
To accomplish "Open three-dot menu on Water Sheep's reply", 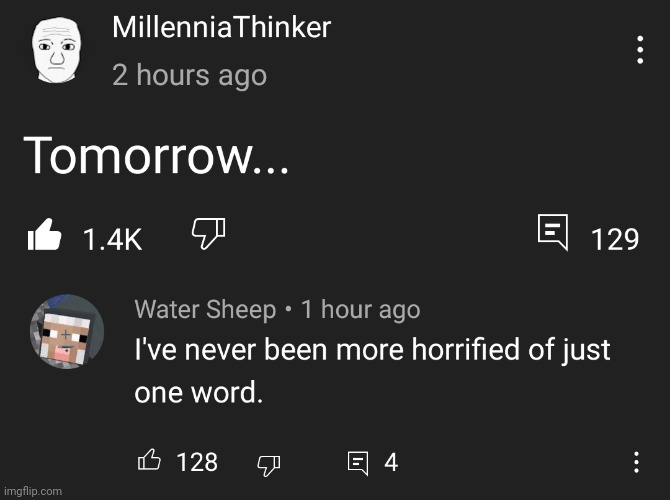I will coord(636,462).
